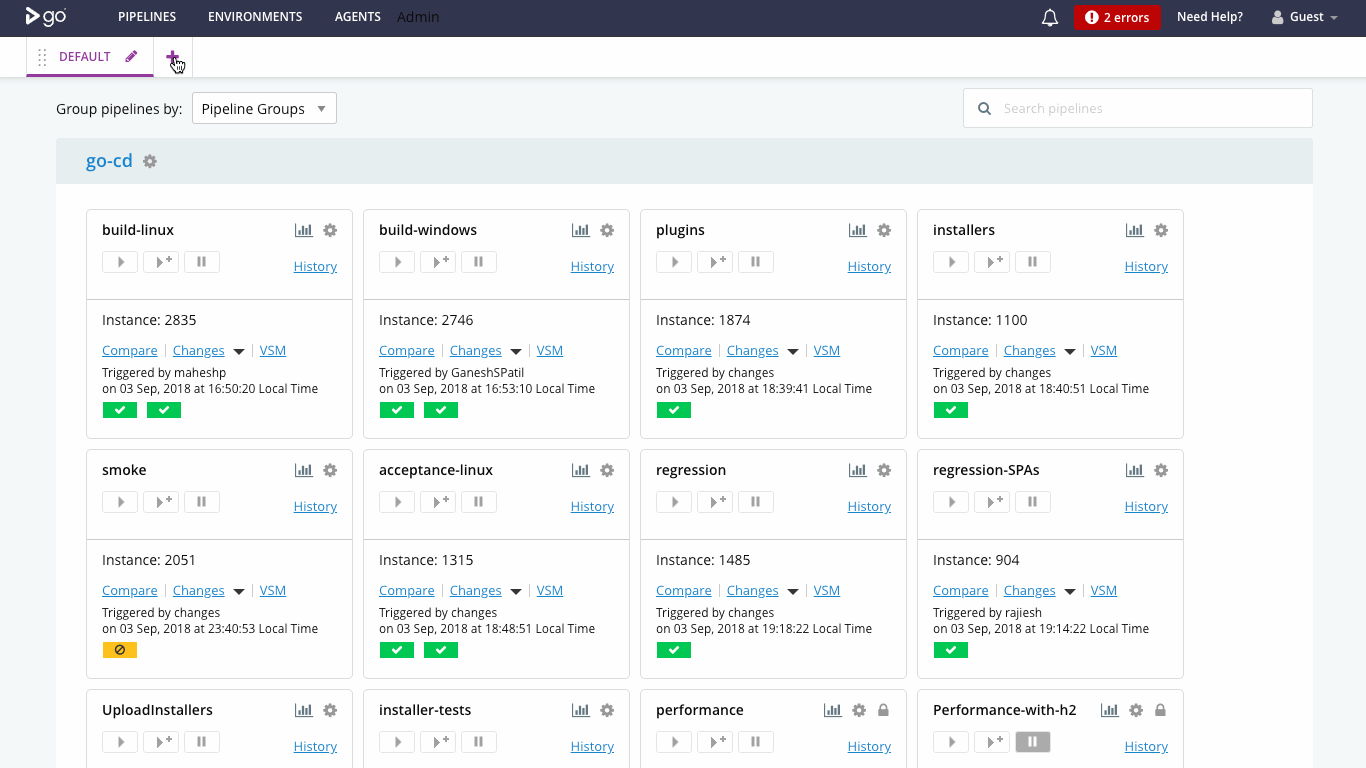Open analytics chart for build-linux
Screen dimensions: 1366x768
pyautogui.click(x=304, y=230)
